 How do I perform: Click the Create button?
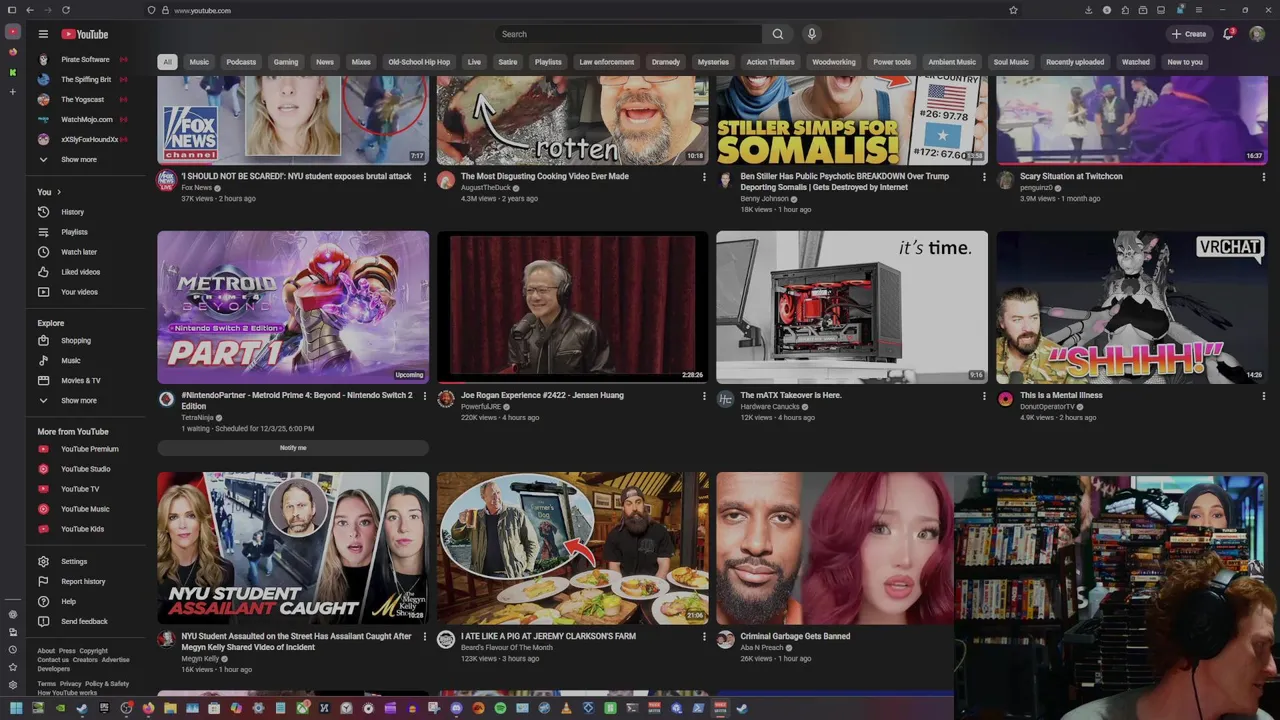[1189, 34]
